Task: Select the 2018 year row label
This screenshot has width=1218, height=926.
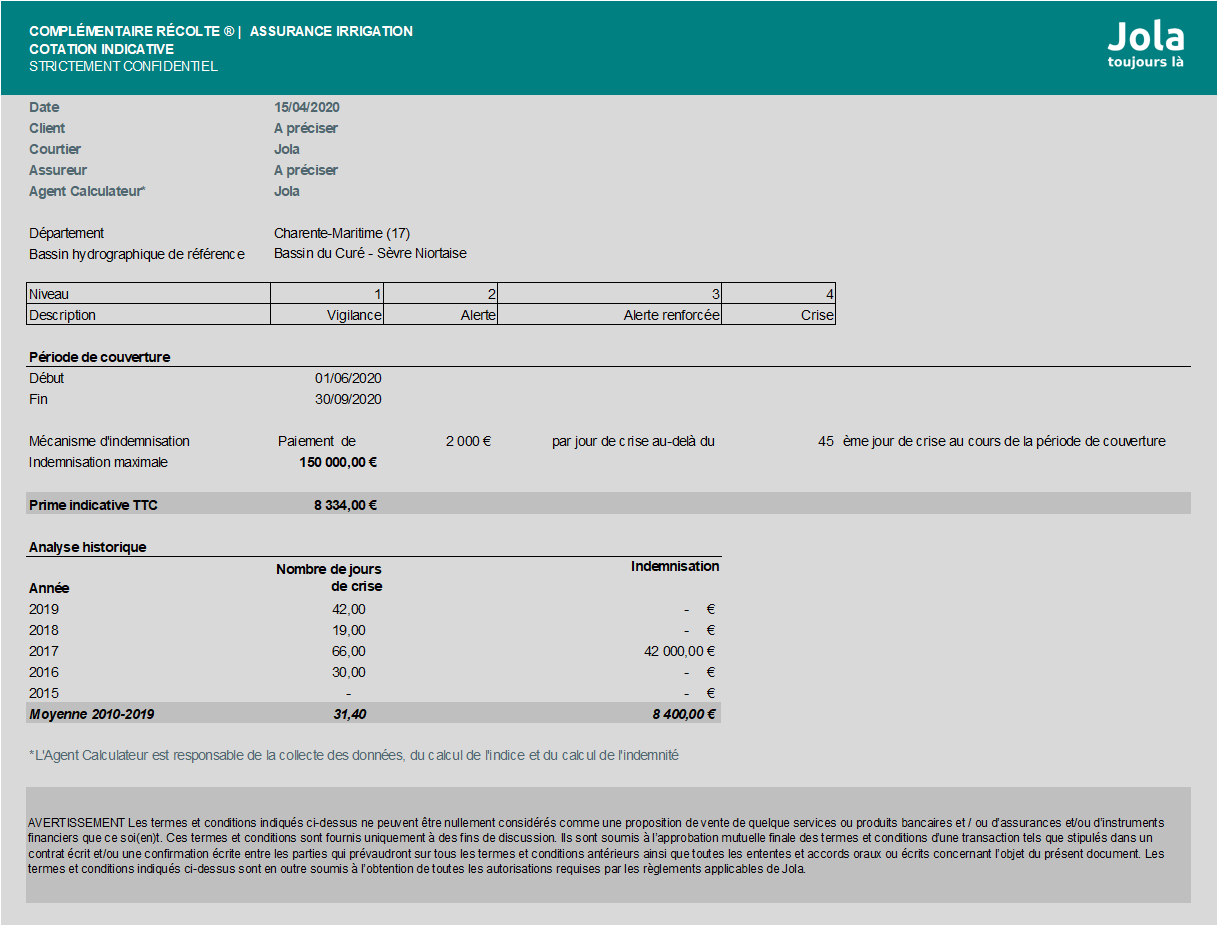Action: point(44,630)
